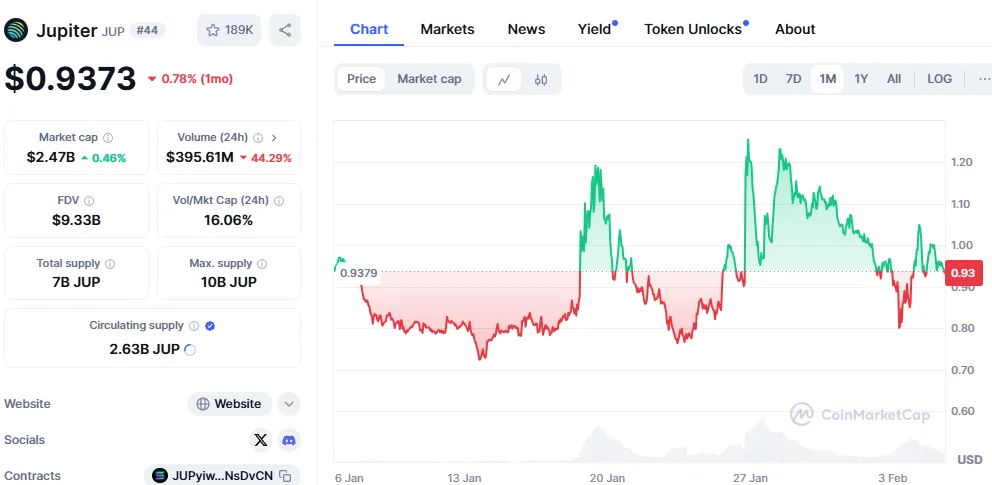The width and height of the screenshot is (992, 485).
Task: Switch to the Token Unlocks tab
Action: [693, 29]
